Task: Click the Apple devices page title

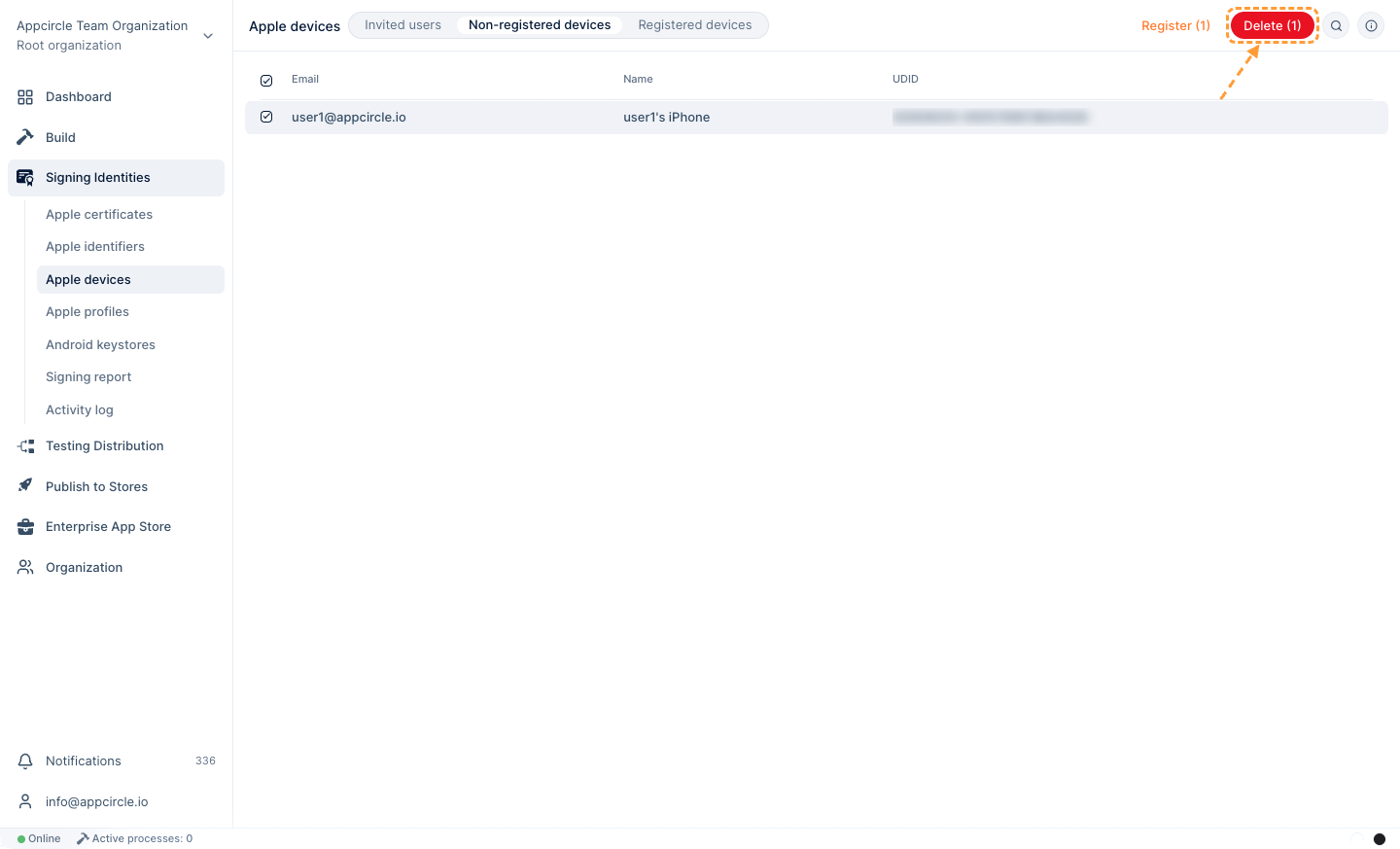Action: 295,26
